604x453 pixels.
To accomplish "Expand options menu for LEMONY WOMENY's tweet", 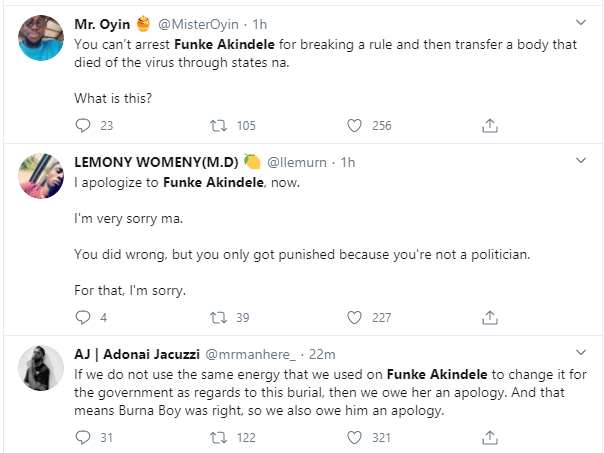I will [x=582, y=161].
